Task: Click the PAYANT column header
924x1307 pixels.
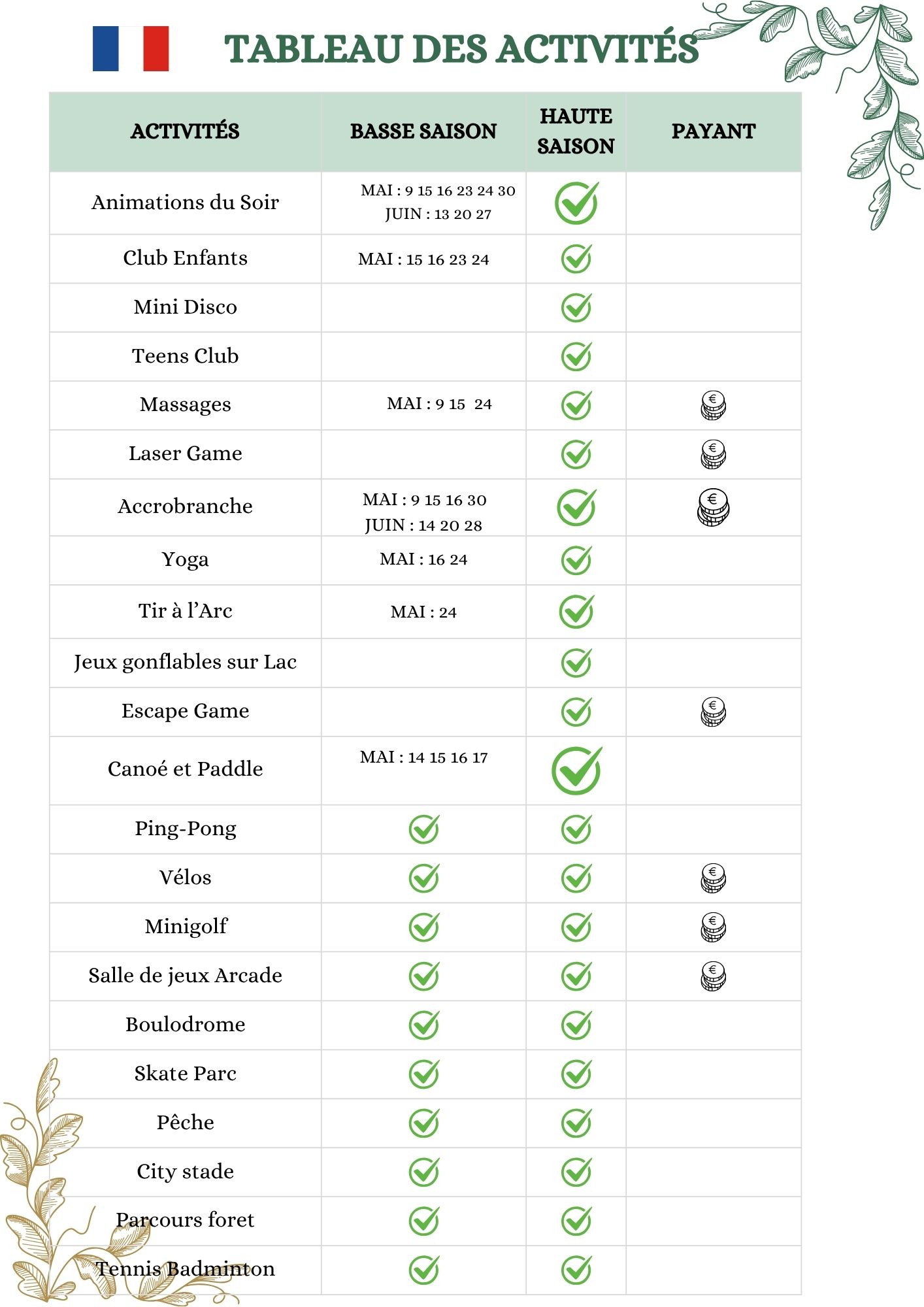Action: (x=714, y=131)
